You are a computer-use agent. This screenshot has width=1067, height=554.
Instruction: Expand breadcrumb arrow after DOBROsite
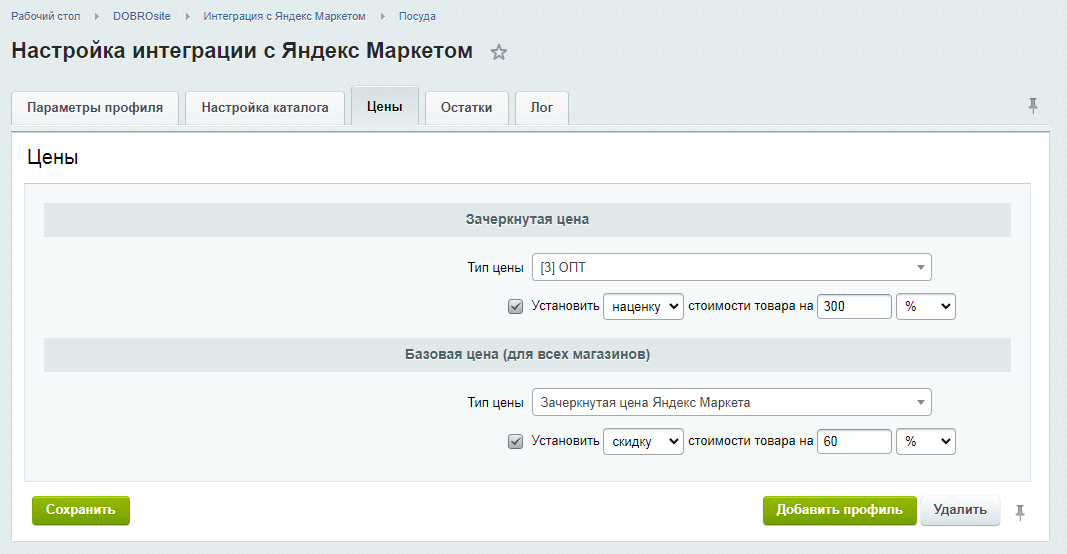point(187,16)
